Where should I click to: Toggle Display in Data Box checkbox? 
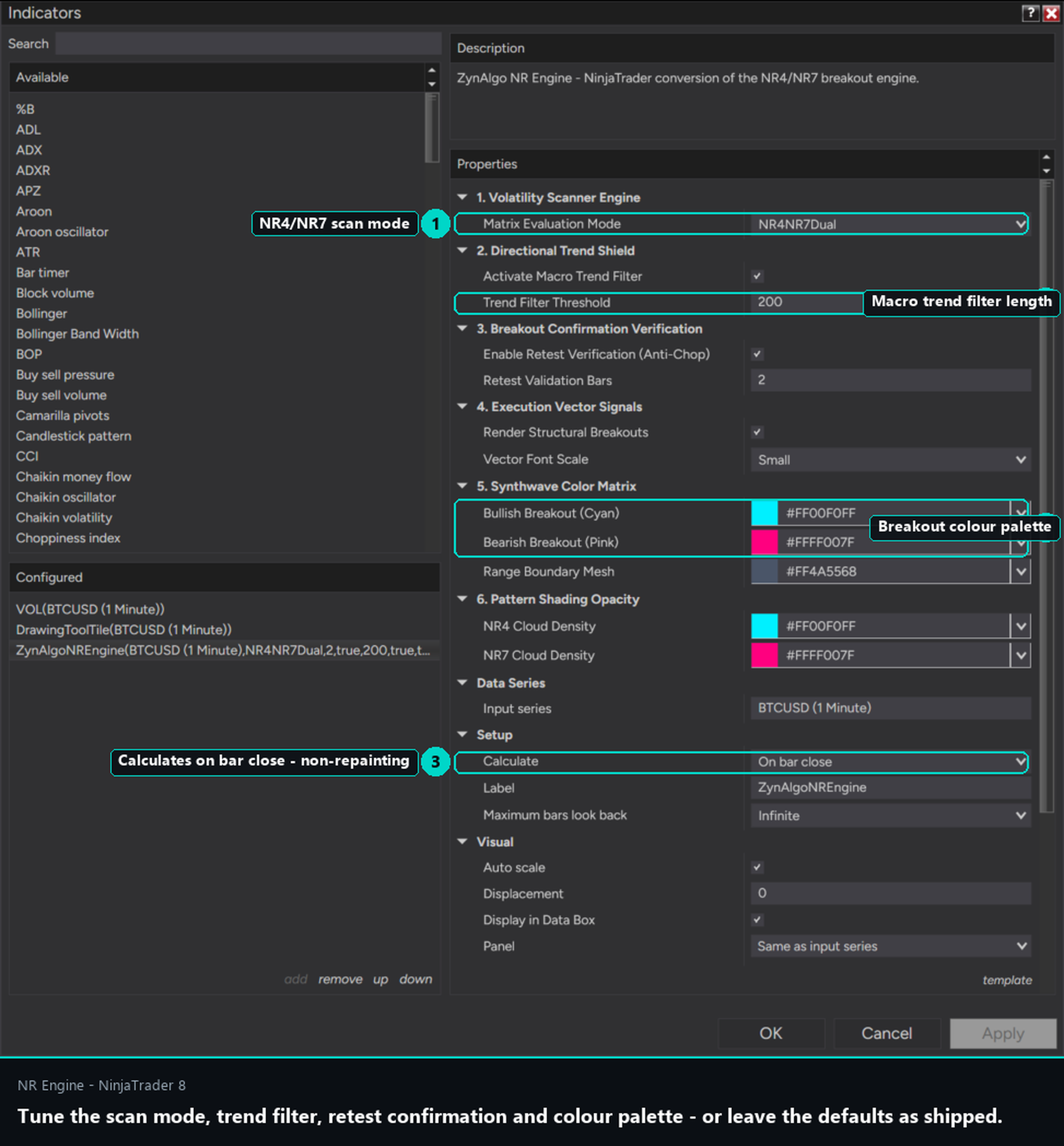pos(757,920)
